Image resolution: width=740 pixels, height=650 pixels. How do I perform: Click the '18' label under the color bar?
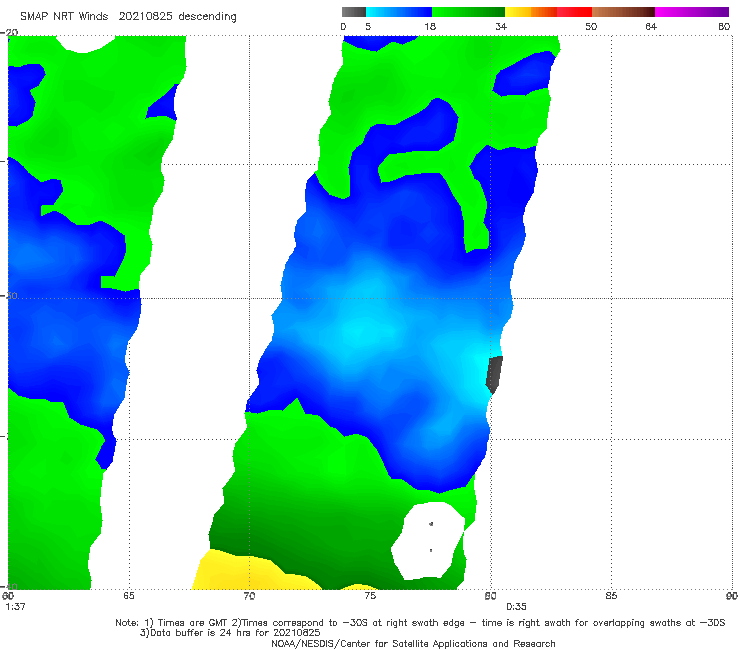tap(430, 27)
